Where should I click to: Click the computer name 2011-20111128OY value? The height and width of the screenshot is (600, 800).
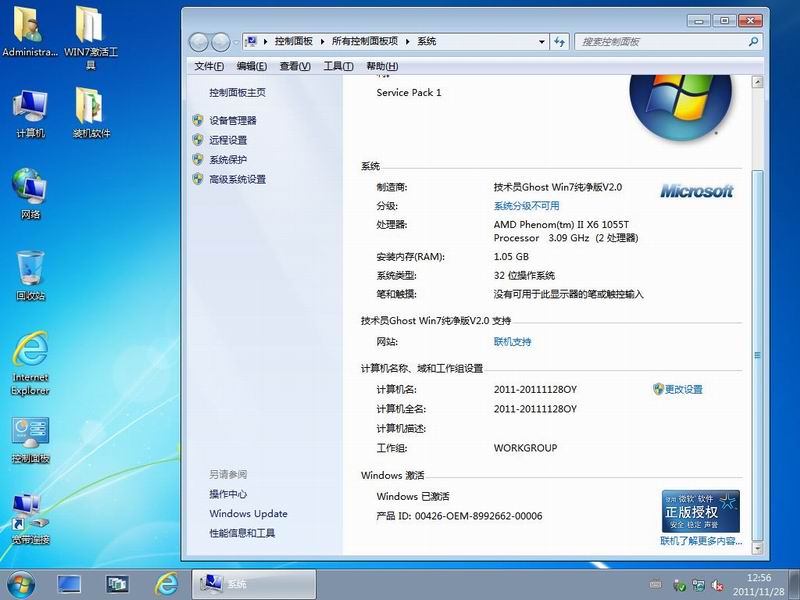click(x=535, y=389)
